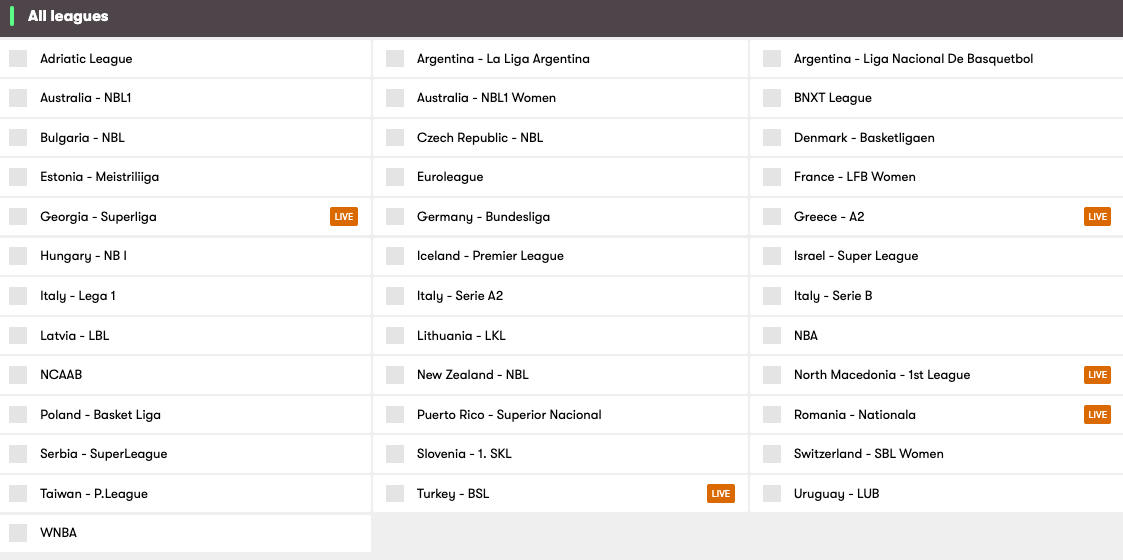Open the NBA league name

806,335
